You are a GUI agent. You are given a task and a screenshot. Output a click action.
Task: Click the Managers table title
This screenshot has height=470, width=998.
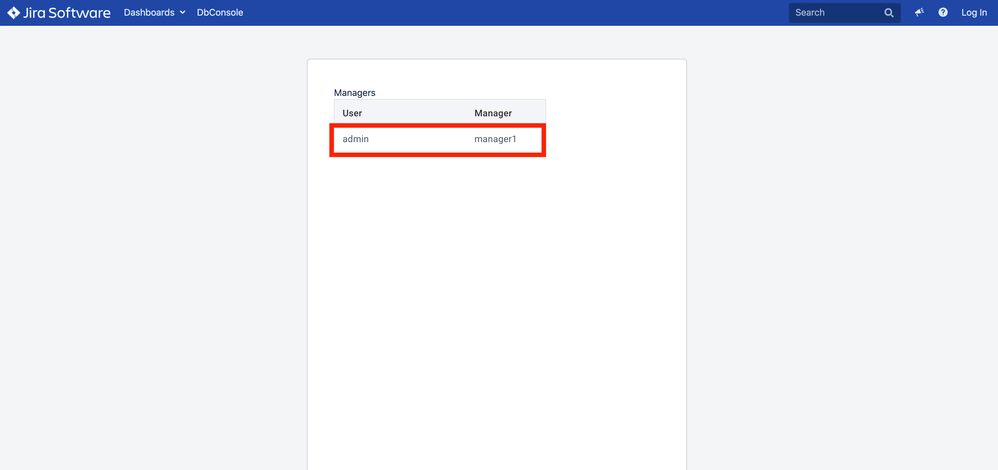pyautogui.click(x=355, y=93)
